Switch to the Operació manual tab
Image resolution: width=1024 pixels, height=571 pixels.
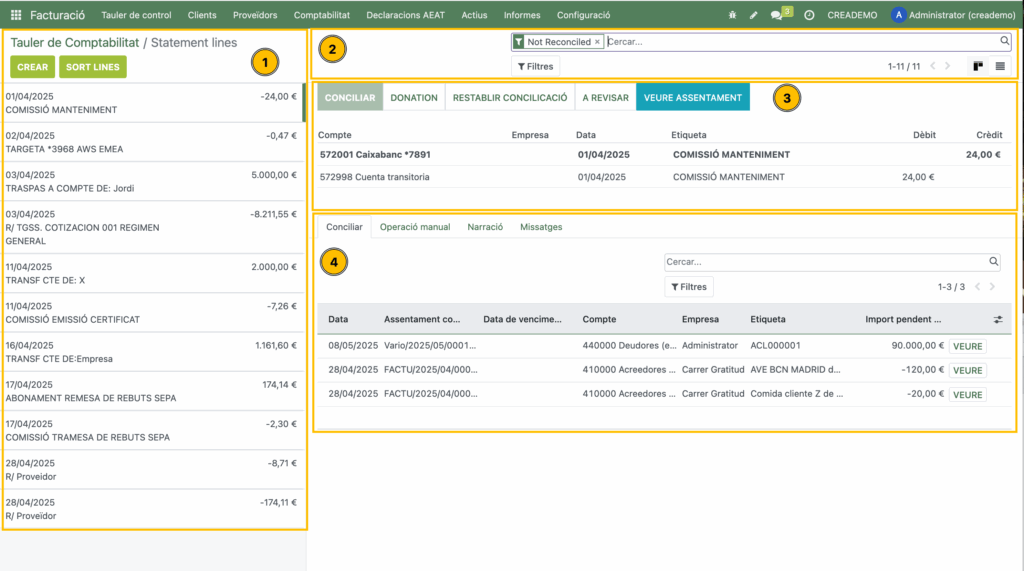(414, 227)
